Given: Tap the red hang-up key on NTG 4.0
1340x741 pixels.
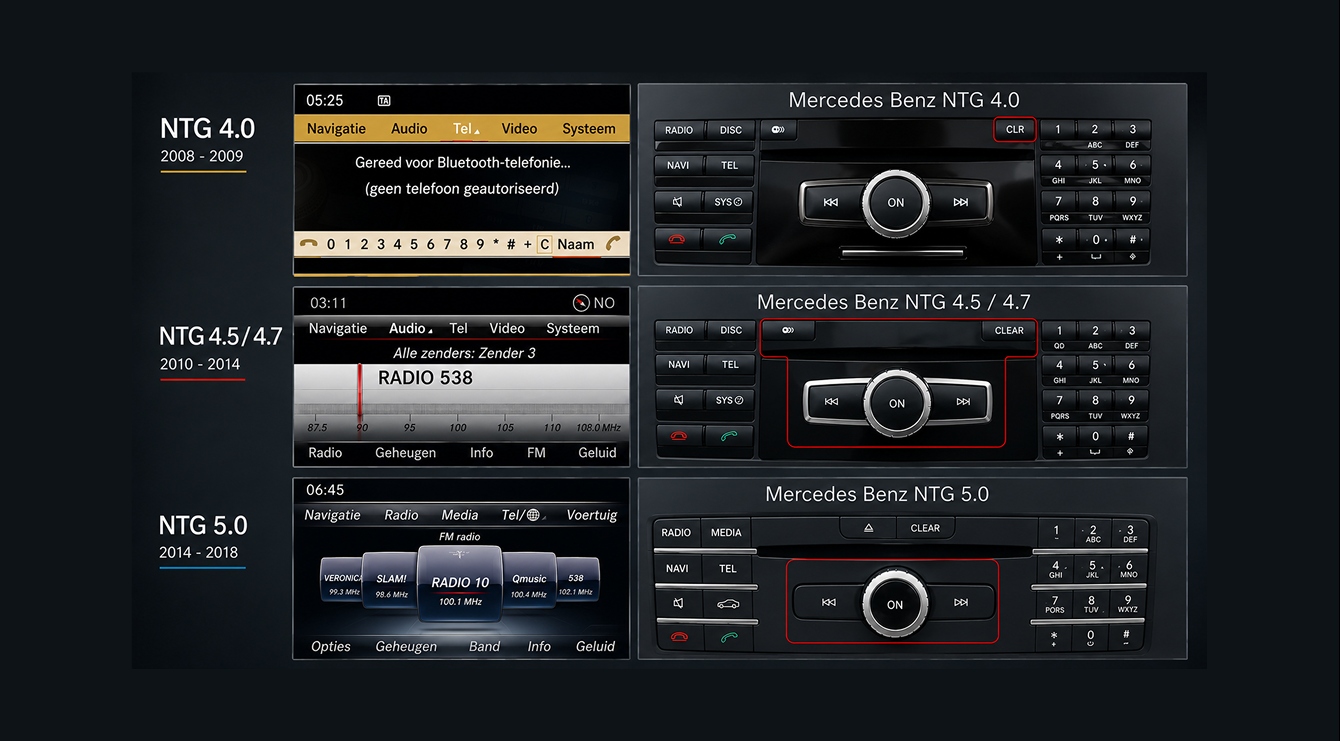Looking at the screenshot, I should pyautogui.click(x=678, y=240).
